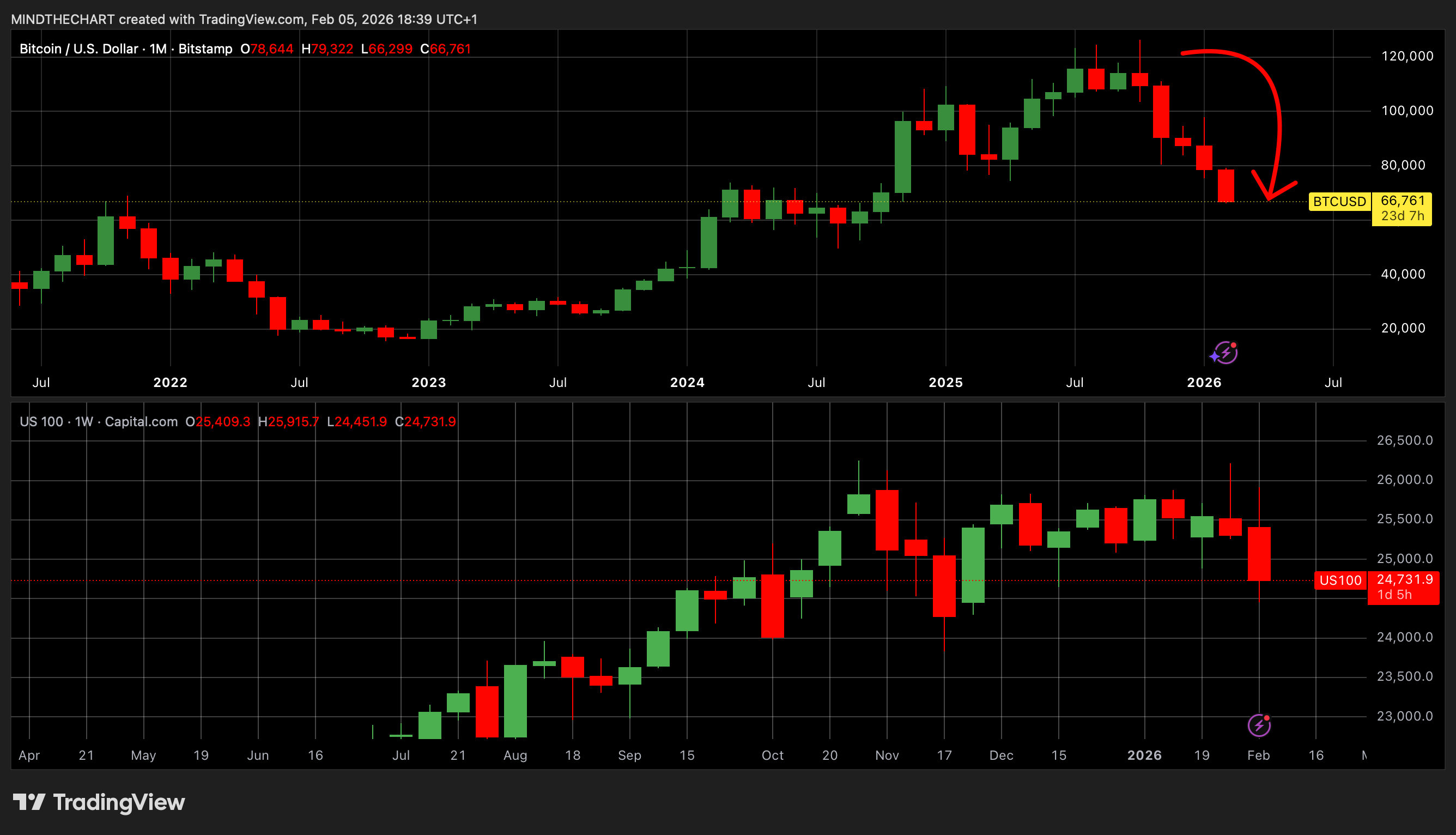Click the 26,000.0 level on US100 price axis
The height and width of the screenshot is (835, 1456).
point(1404,480)
